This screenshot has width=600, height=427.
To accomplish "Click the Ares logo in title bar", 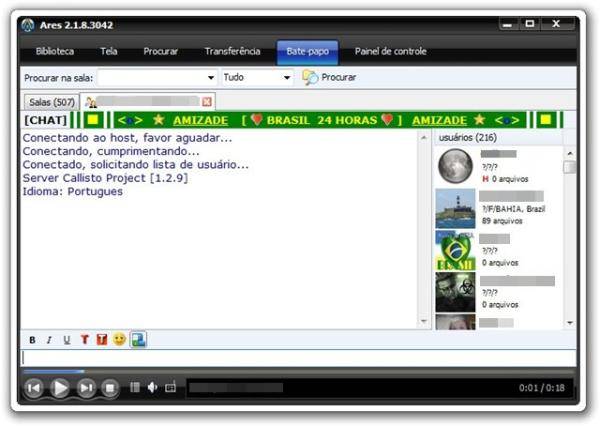I will point(28,25).
